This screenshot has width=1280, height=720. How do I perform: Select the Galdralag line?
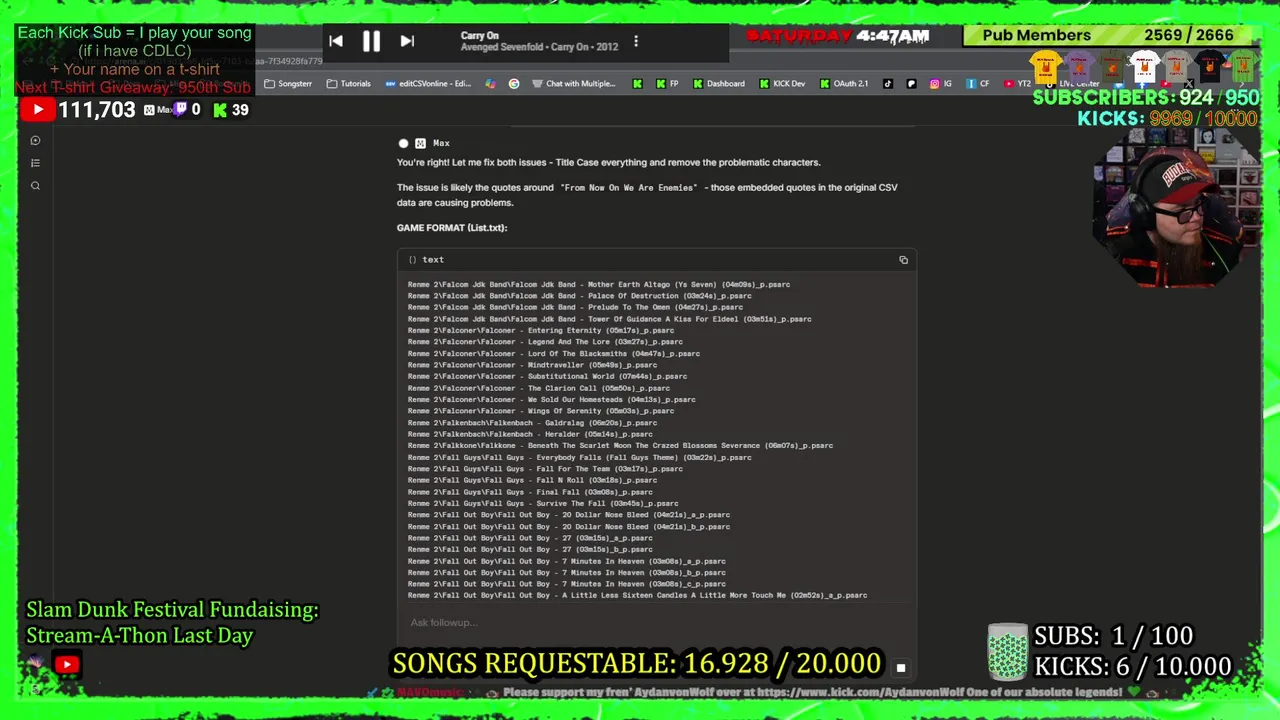point(532,422)
